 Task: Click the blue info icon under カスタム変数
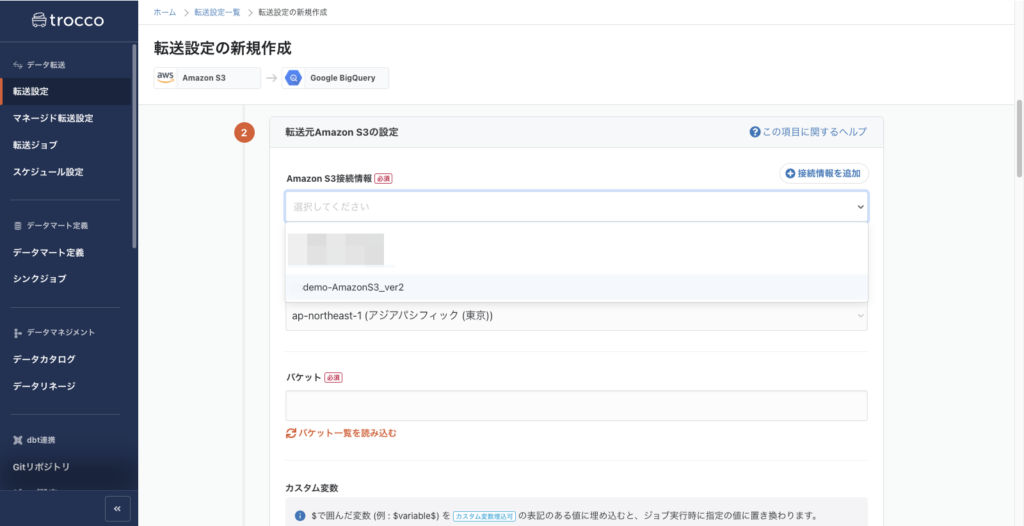(300, 516)
